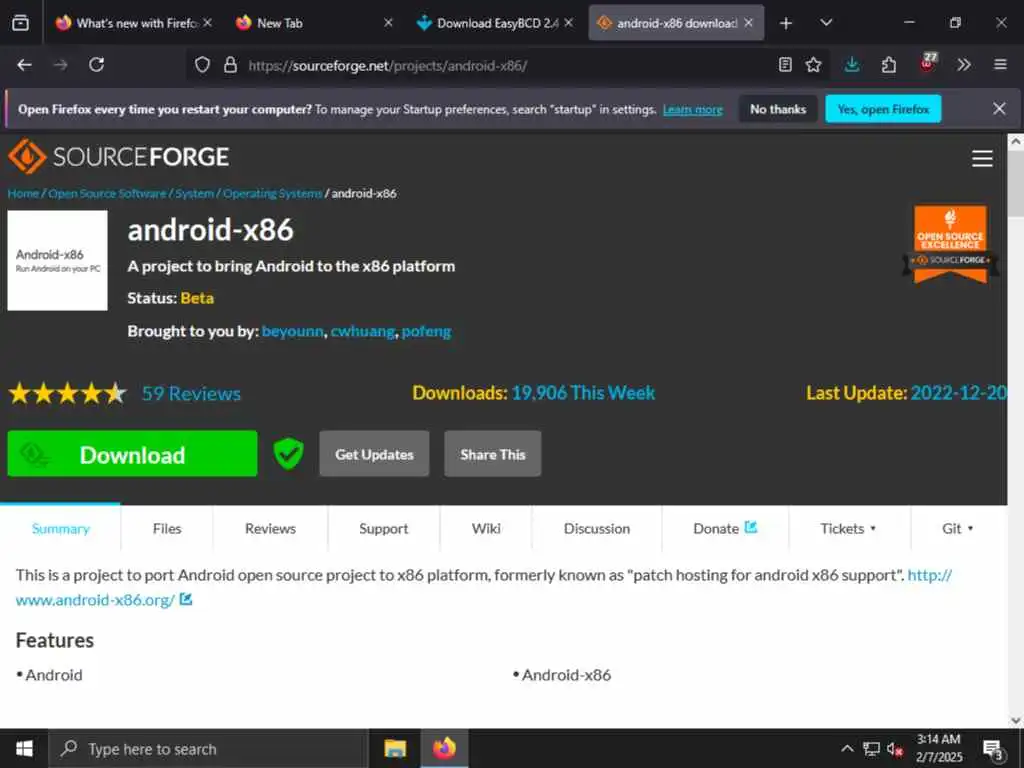Screen dimensions: 1024x768
Task: Switch to the Download EasyBCD tab
Action: [495, 23]
